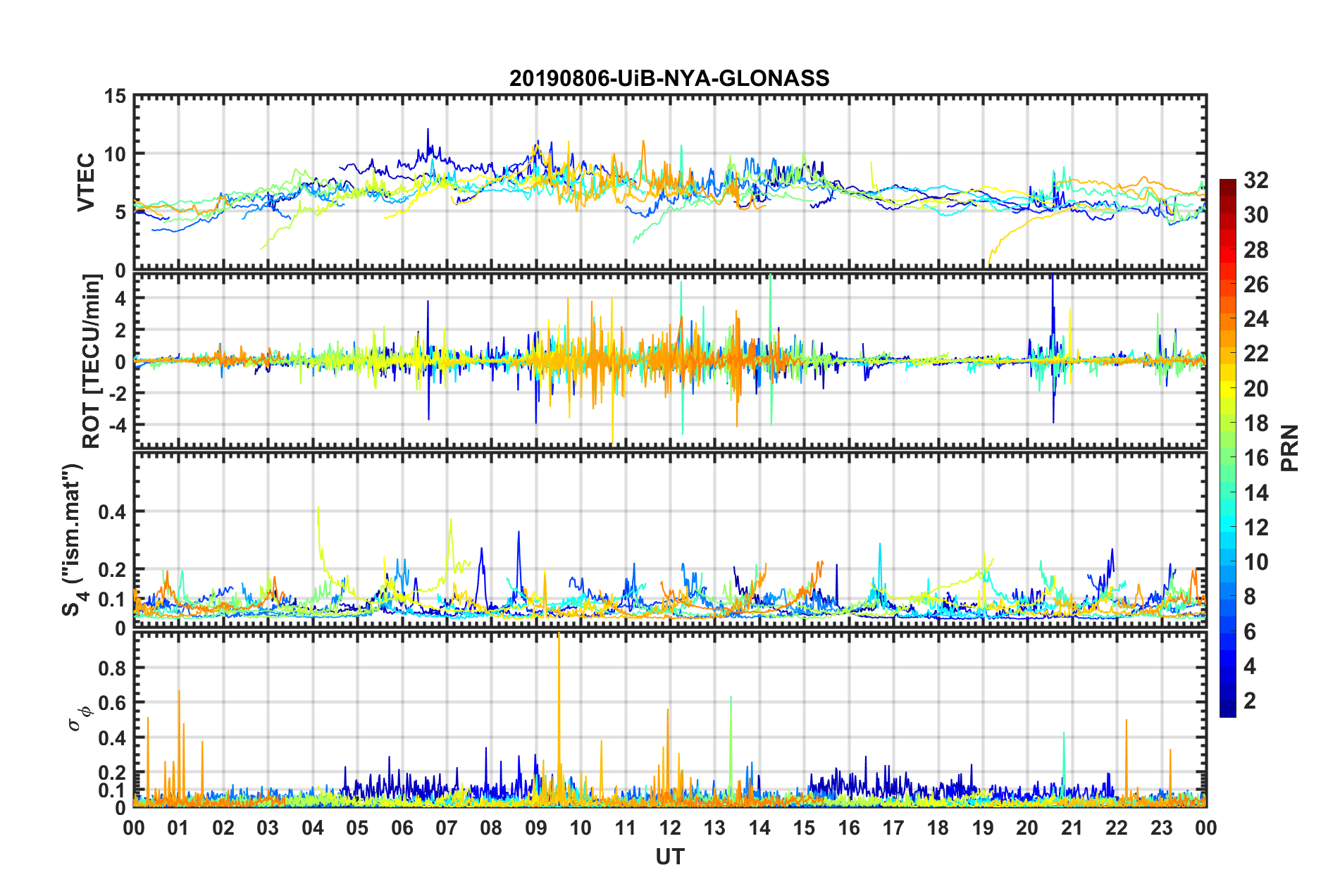The height and width of the screenshot is (896, 1340).
Task: Click the x-axis hour label 01
Action: click(x=178, y=828)
